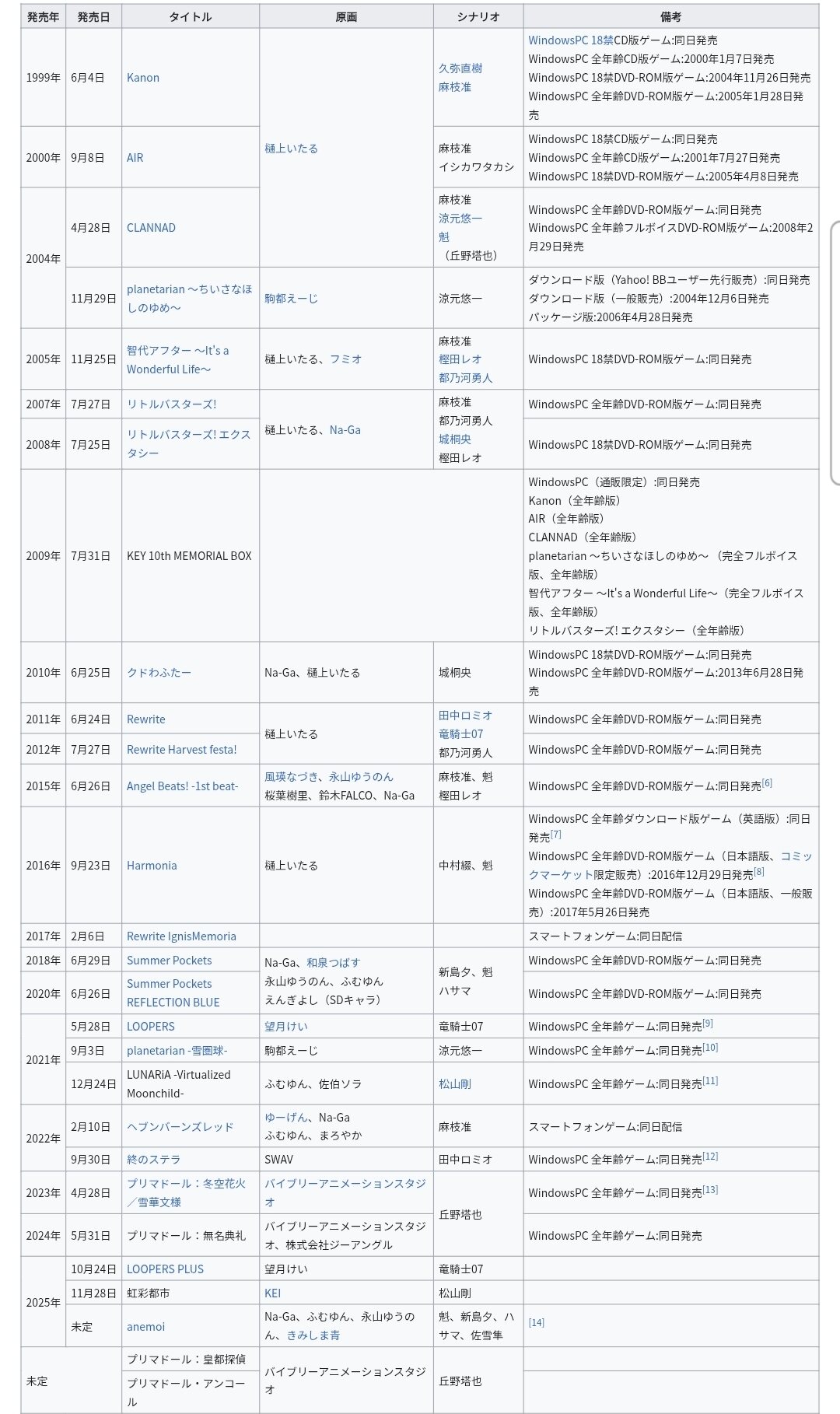Open the クドわふたー title link
The width and height of the screenshot is (840, 1414).
pyautogui.click(x=159, y=673)
